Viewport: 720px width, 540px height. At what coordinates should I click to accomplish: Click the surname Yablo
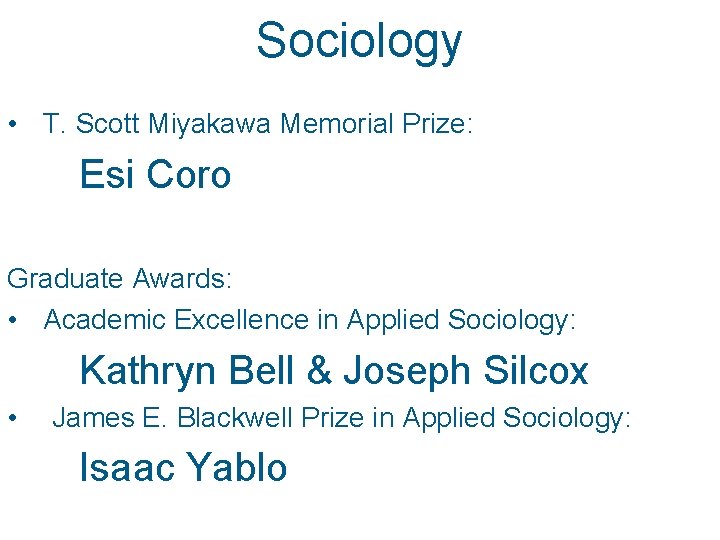[x=236, y=467]
